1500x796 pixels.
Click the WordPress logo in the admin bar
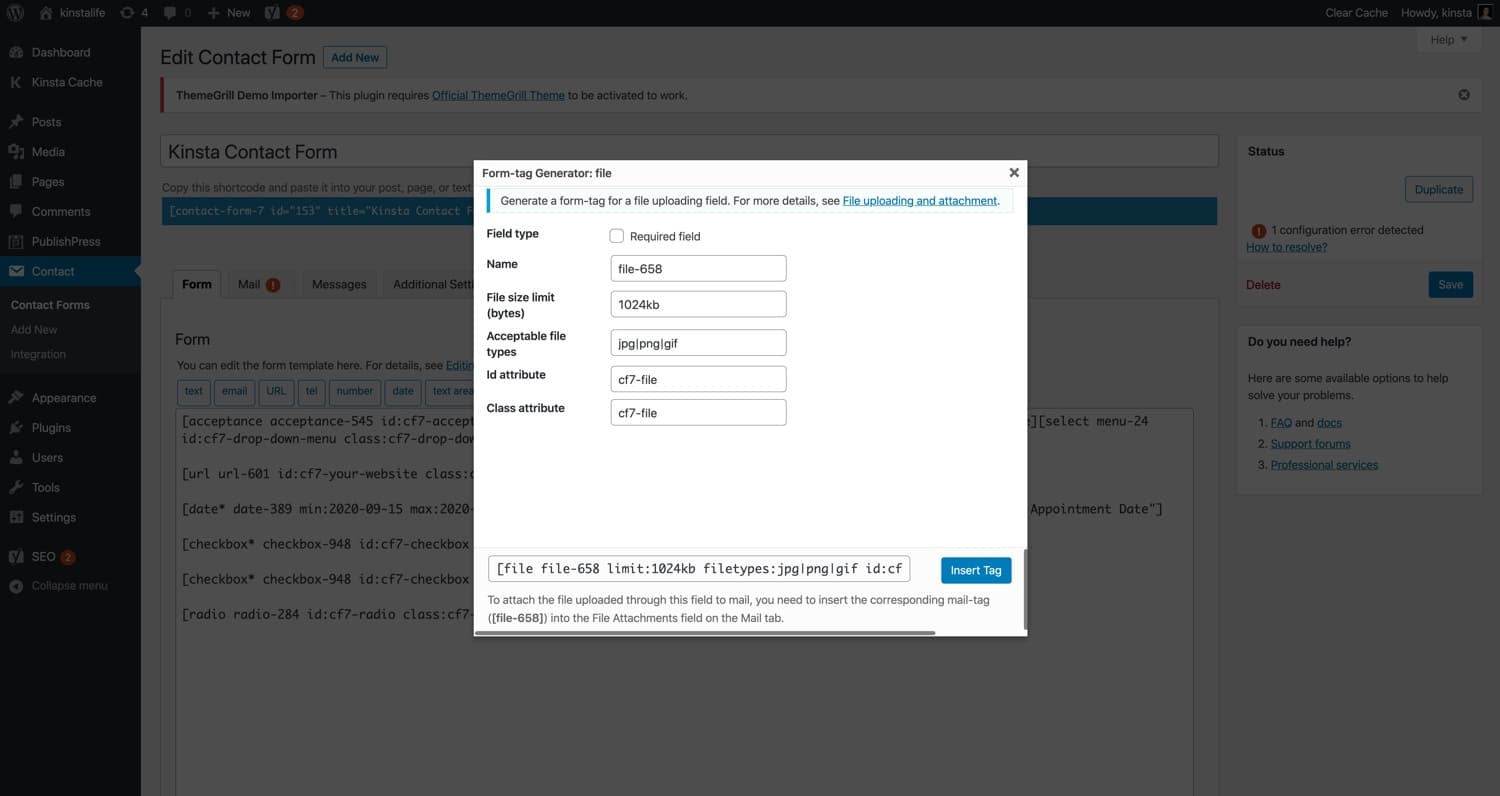[15, 12]
